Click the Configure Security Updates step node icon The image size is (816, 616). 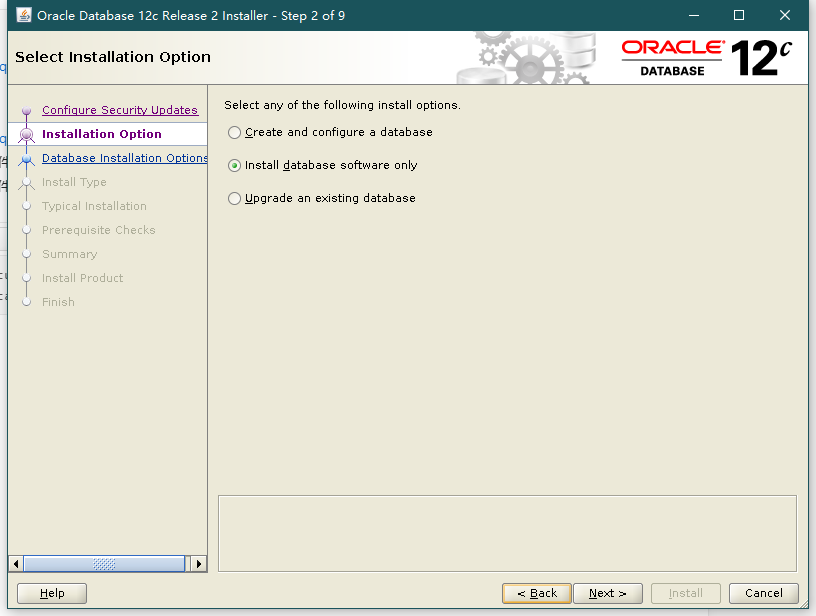(x=27, y=110)
